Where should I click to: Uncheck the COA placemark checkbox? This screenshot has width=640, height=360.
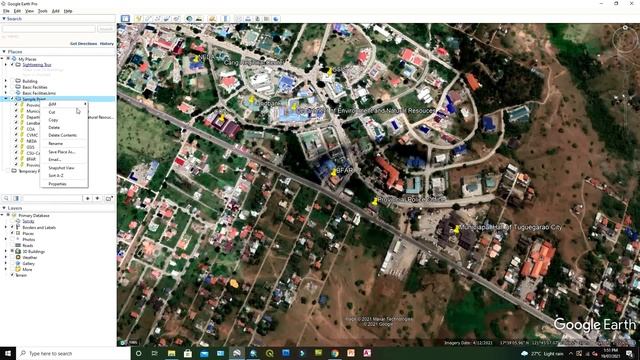coord(16,129)
